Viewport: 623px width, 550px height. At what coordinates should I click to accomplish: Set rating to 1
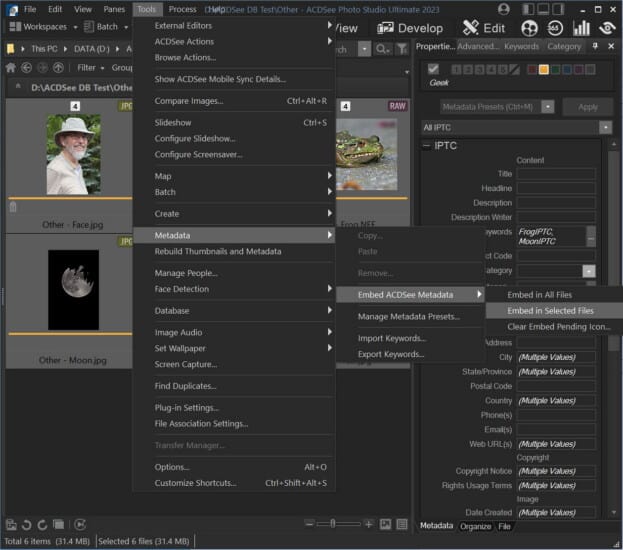(x=457, y=69)
